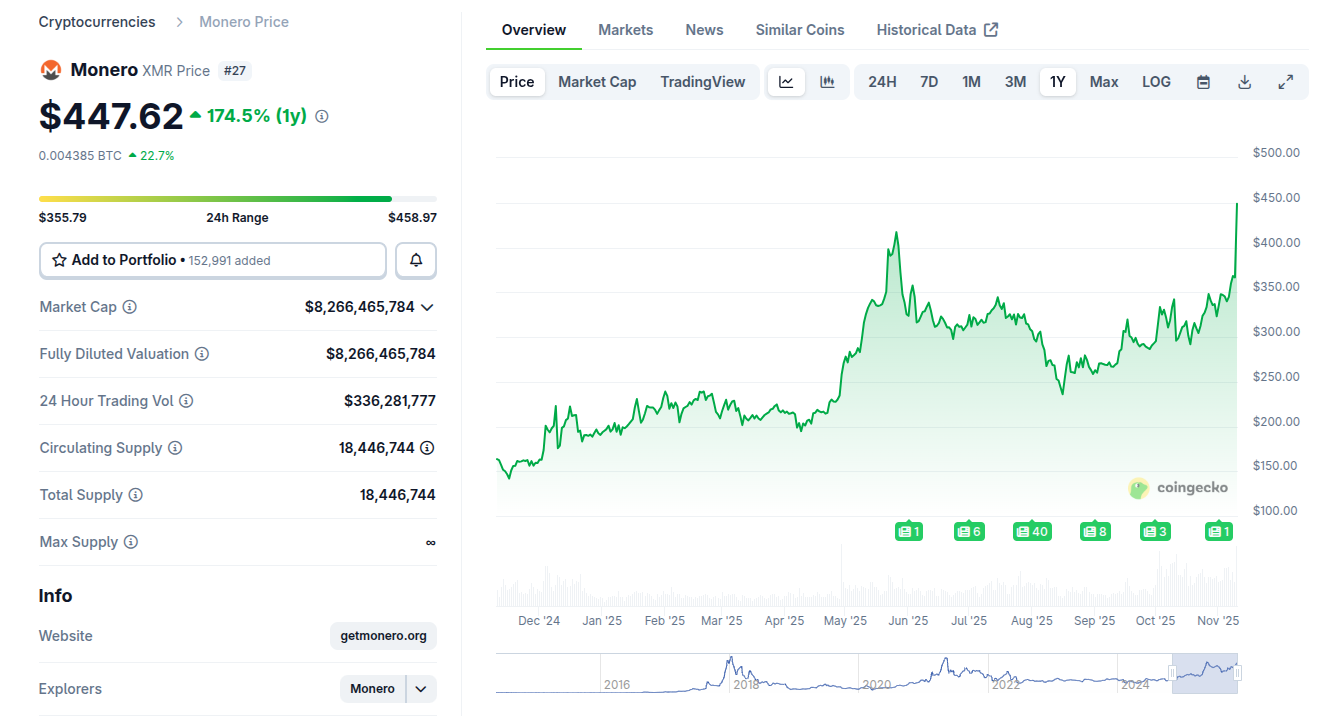Image resolution: width=1330 pixels, height=716 pixels.
Task: Open the getmonero.org website link
Action: [383, 636]
